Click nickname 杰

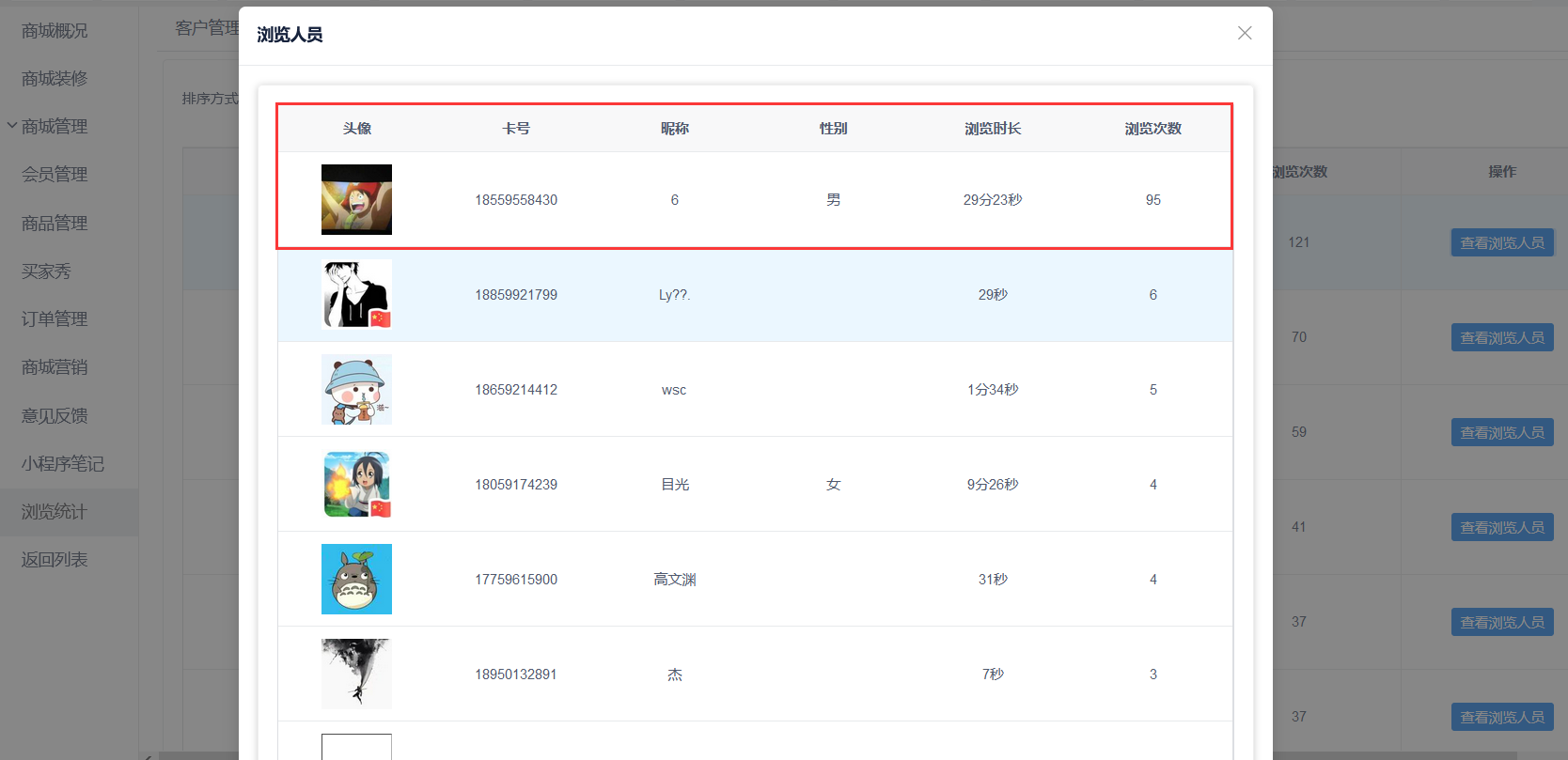(675, 675)
